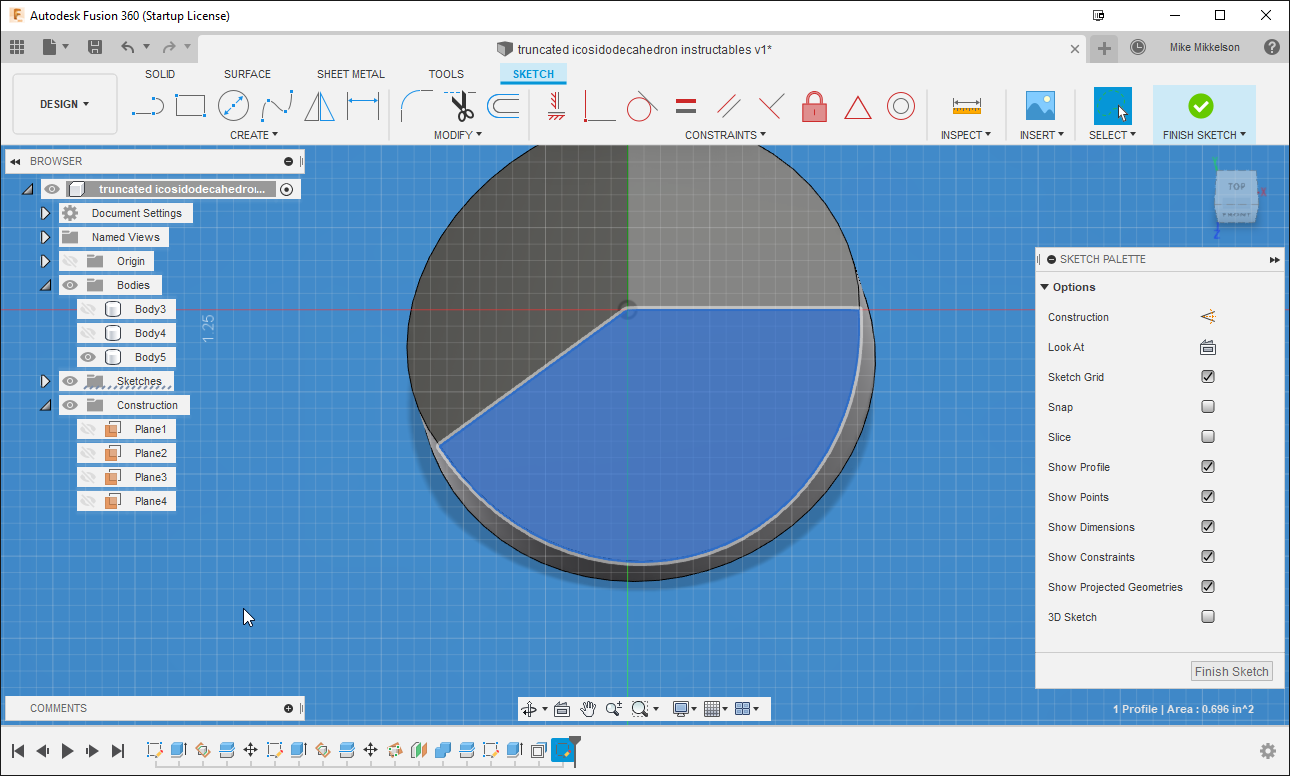This screenshot has height=776, width=1290.
Task: Enable the Construction mode in Sketch Palette
Action: [1207, 316]
